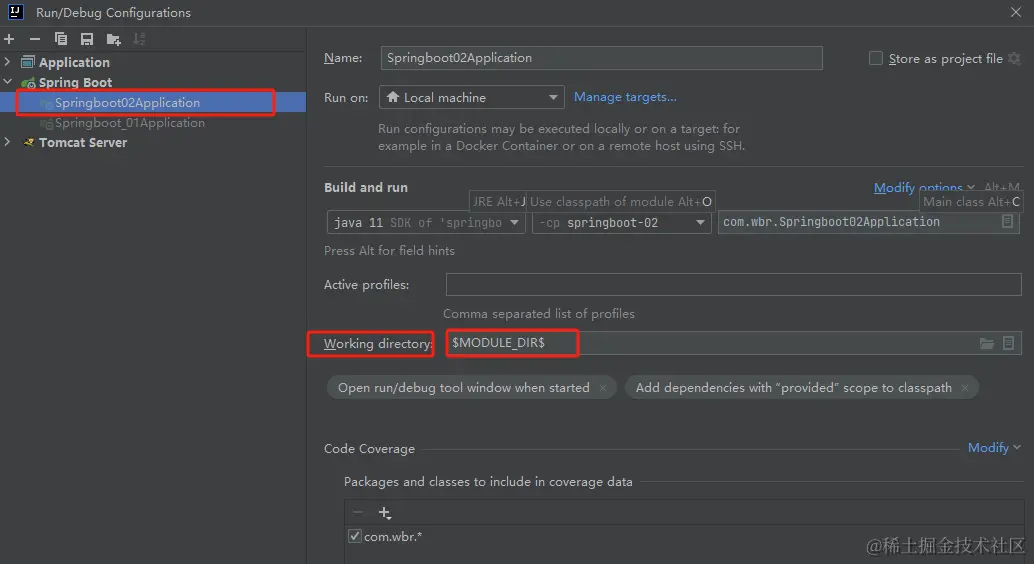This screenshot has width=1034, height=564.
Task: Click the Working directory label
Action: (377, 344)
